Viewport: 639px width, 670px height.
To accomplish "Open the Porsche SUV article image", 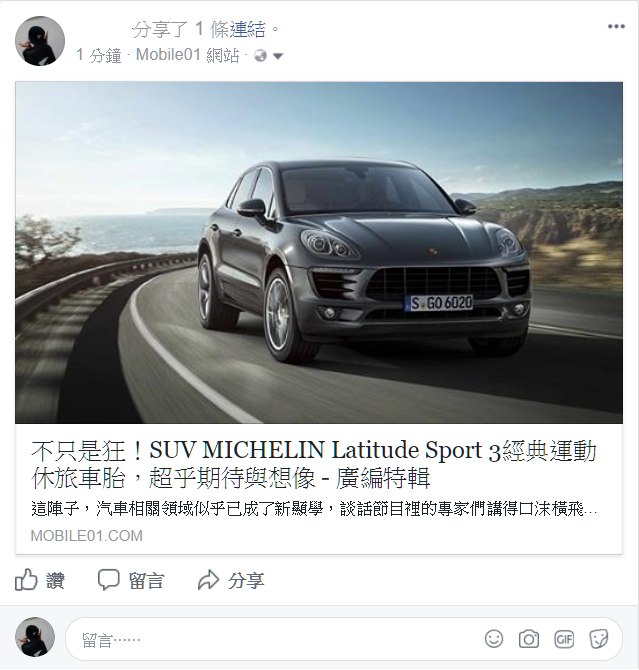I will (319, 253).
